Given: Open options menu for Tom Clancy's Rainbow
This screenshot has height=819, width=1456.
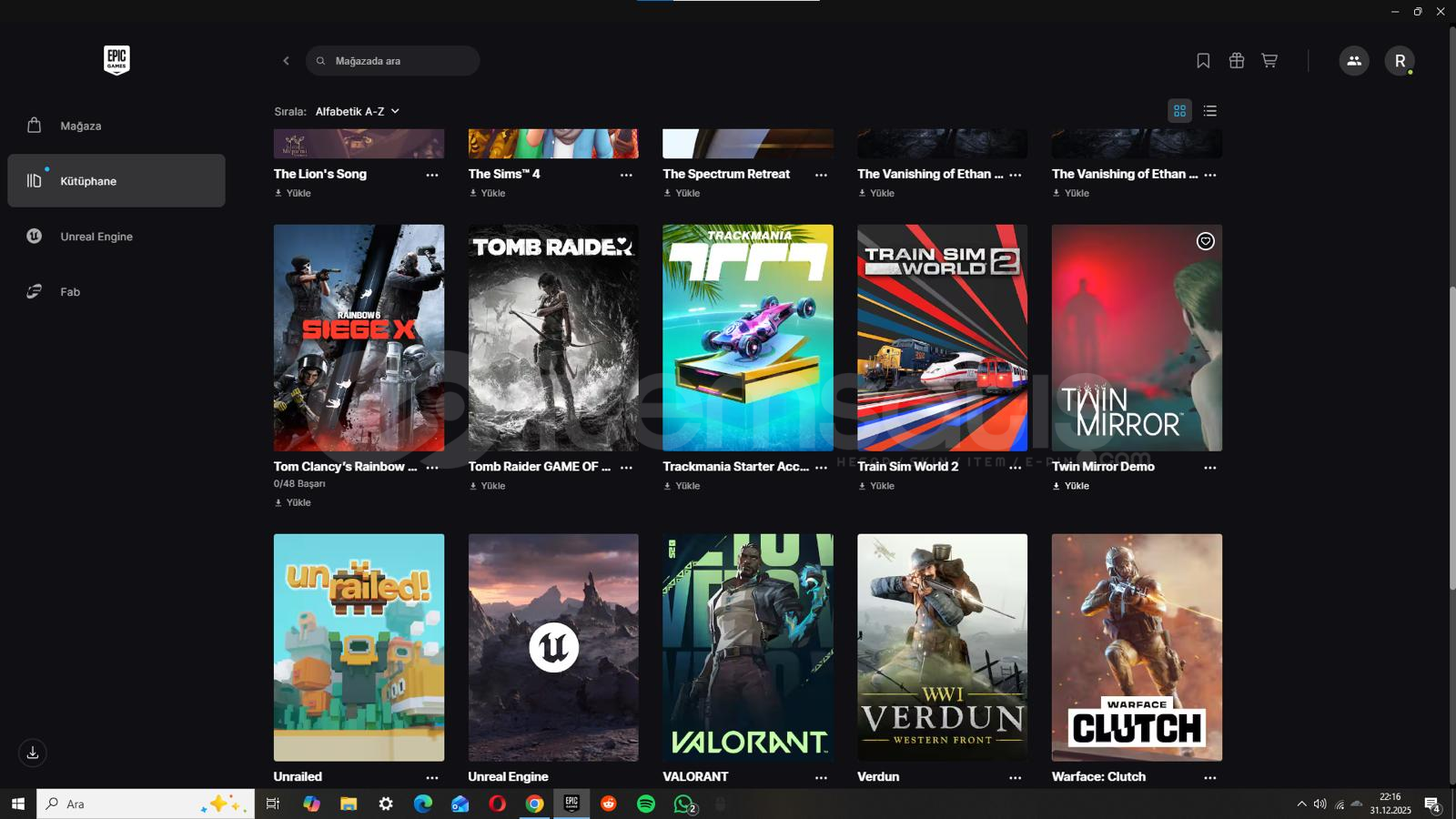Looking at the screenshot, I should point(432,468).
